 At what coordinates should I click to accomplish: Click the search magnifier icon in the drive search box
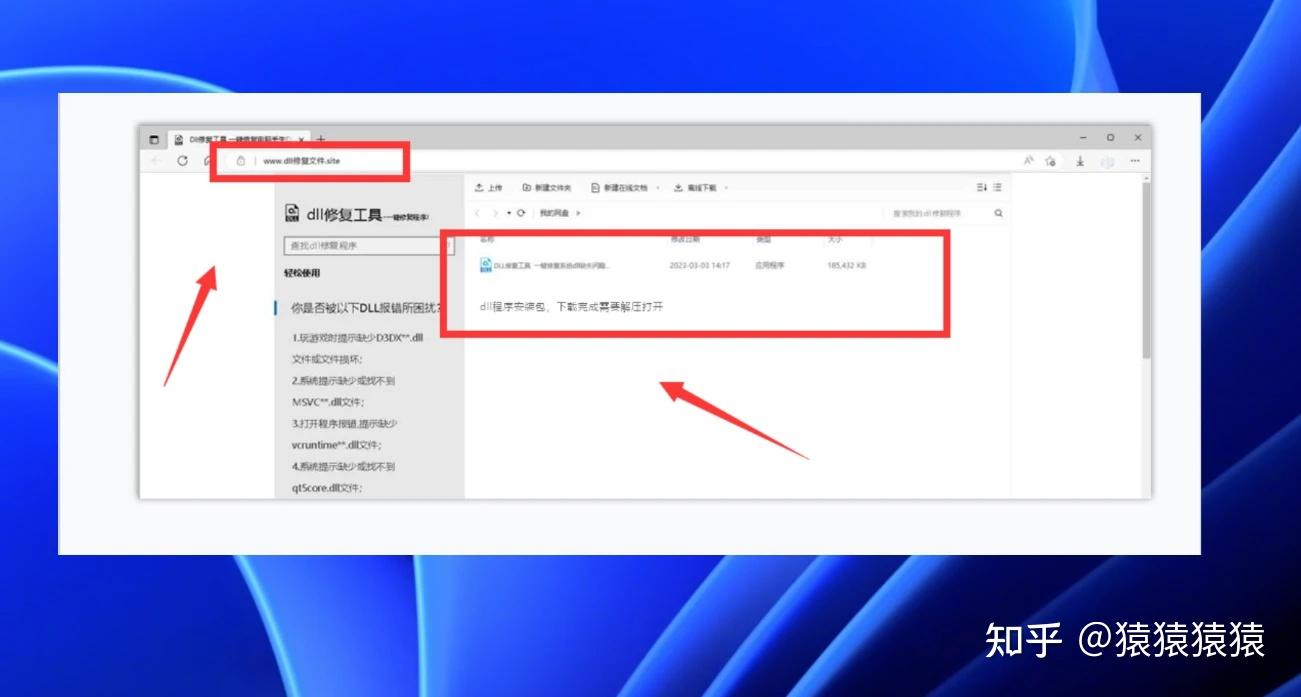point(997,212)
